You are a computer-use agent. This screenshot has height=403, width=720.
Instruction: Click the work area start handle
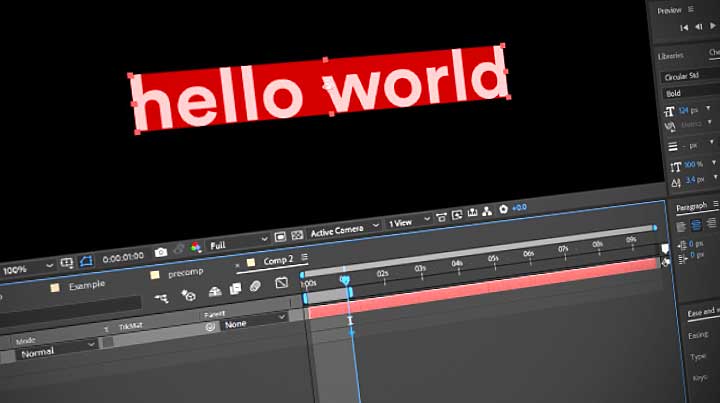[305, 299]
